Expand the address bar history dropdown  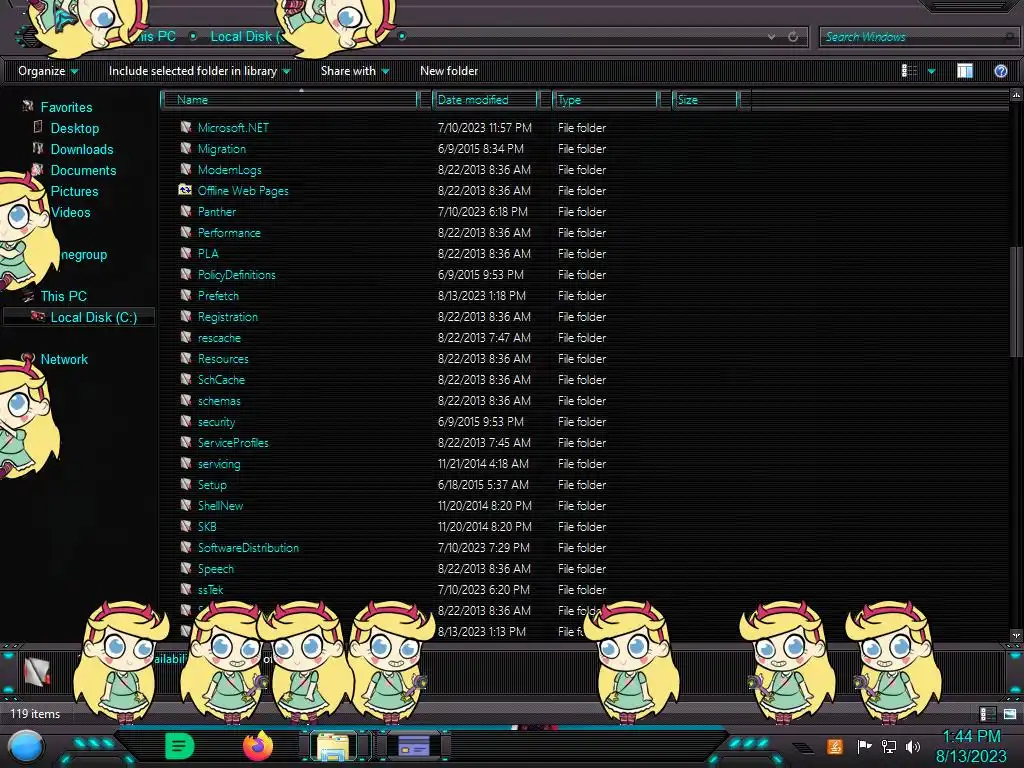click(771, 37)
